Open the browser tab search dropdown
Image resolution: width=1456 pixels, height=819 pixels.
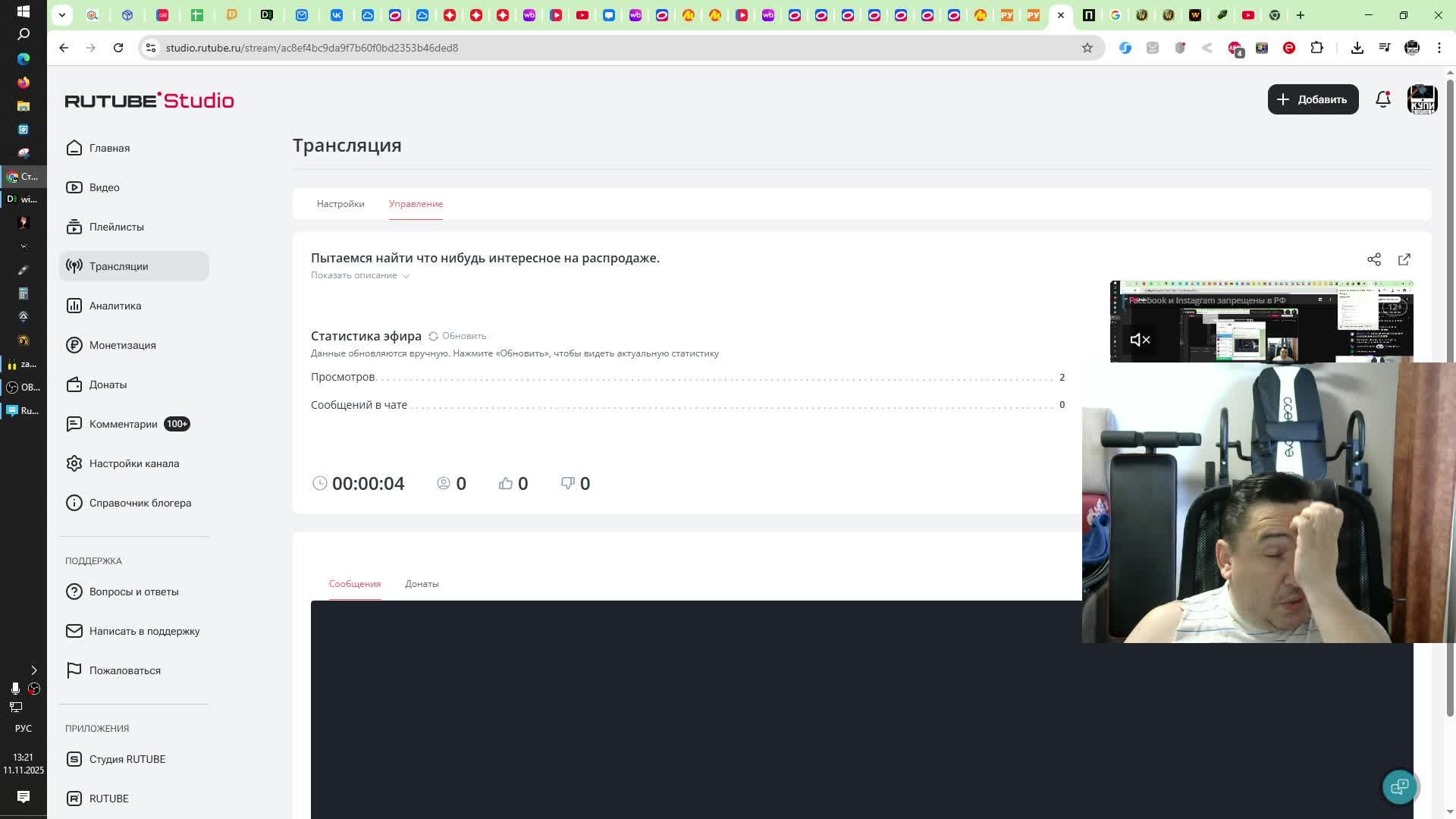click(x=62, y=14)
